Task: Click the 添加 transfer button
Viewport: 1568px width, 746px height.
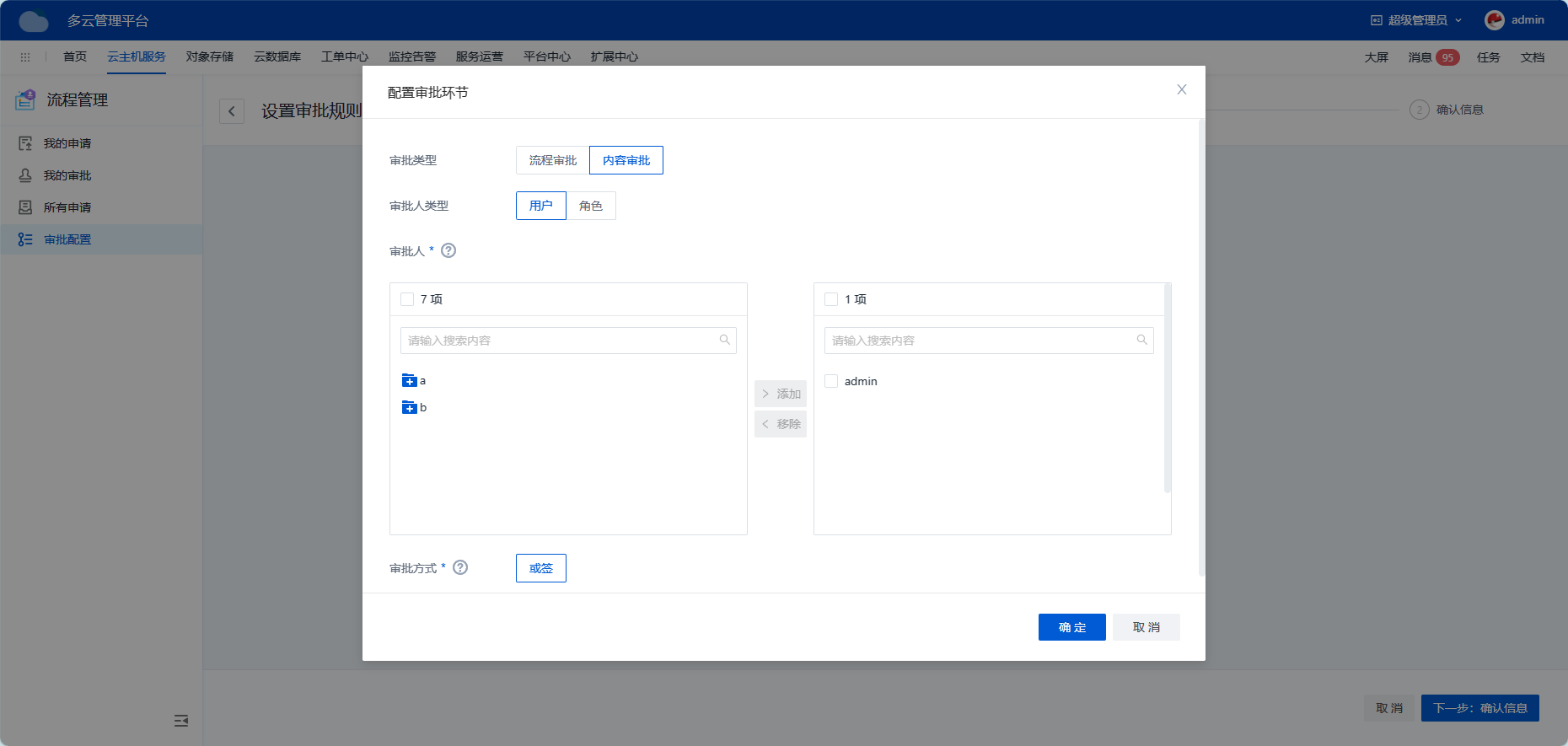Action: tap(781, 394)
